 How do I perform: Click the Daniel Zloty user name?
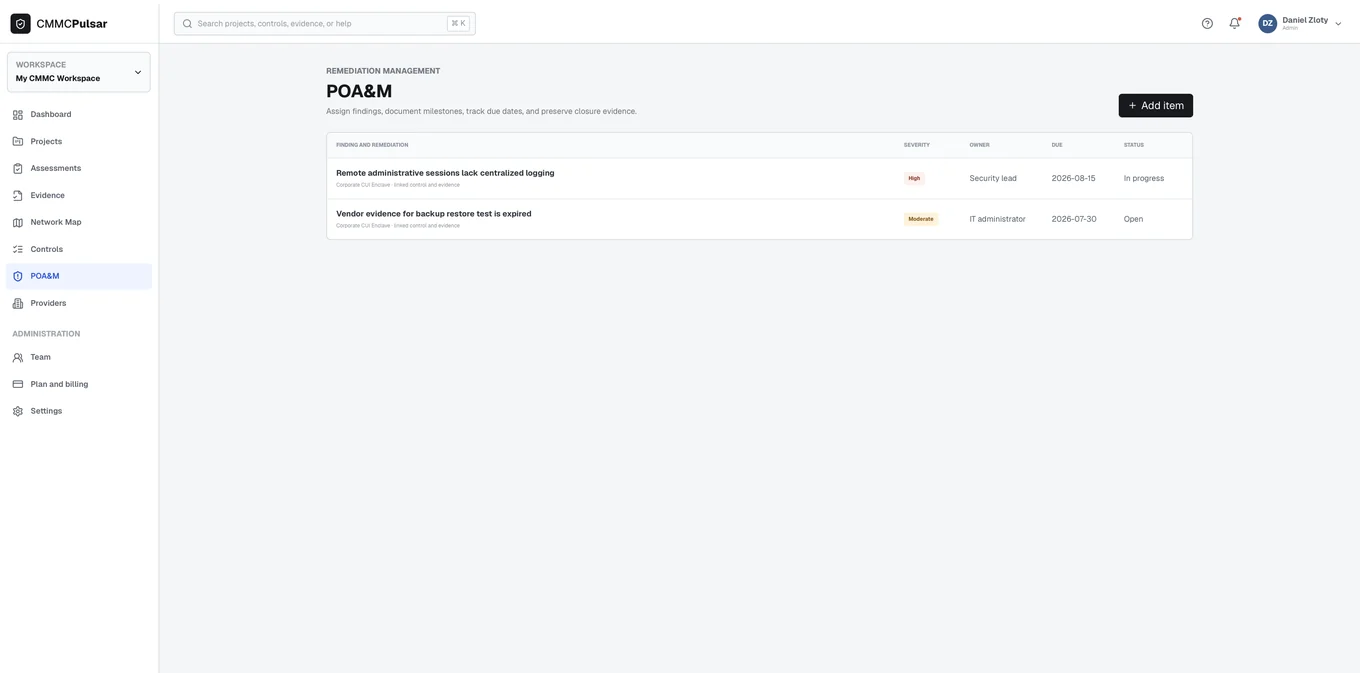coord(1305,20)
